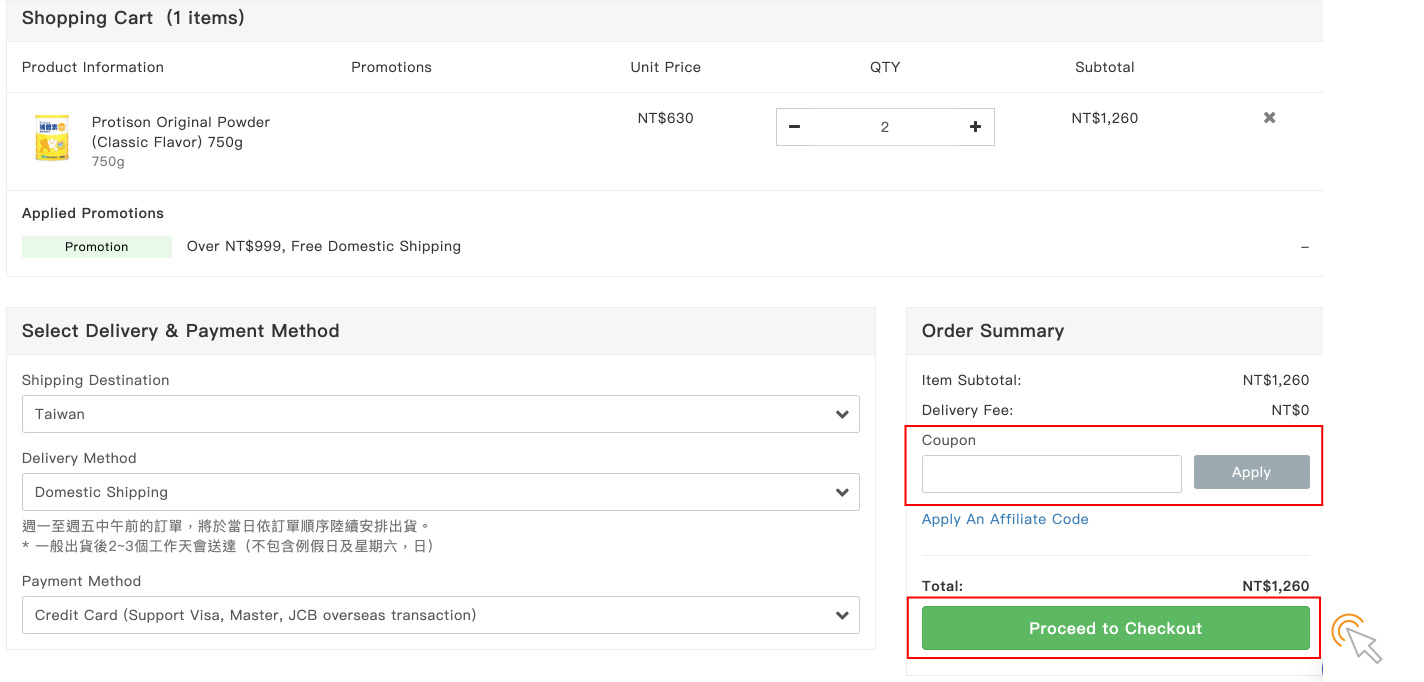Click the free domestic shipping promotion text

[324, 246]
